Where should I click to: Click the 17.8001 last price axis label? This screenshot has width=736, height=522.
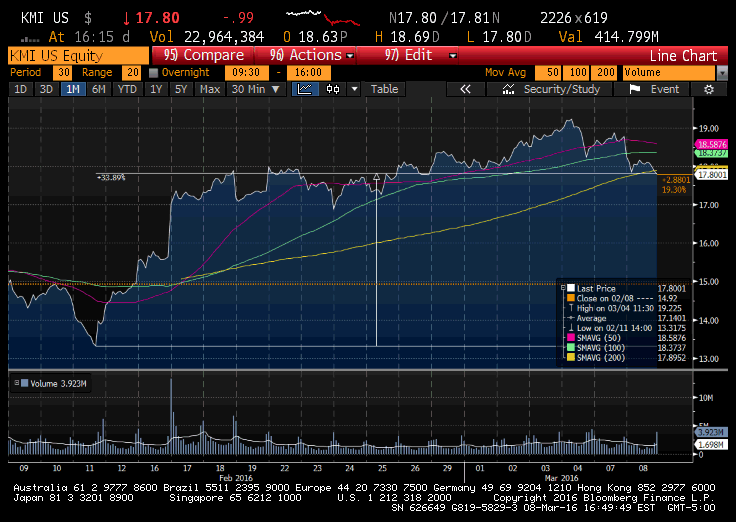pyautogui.click(x=711, y=175)
